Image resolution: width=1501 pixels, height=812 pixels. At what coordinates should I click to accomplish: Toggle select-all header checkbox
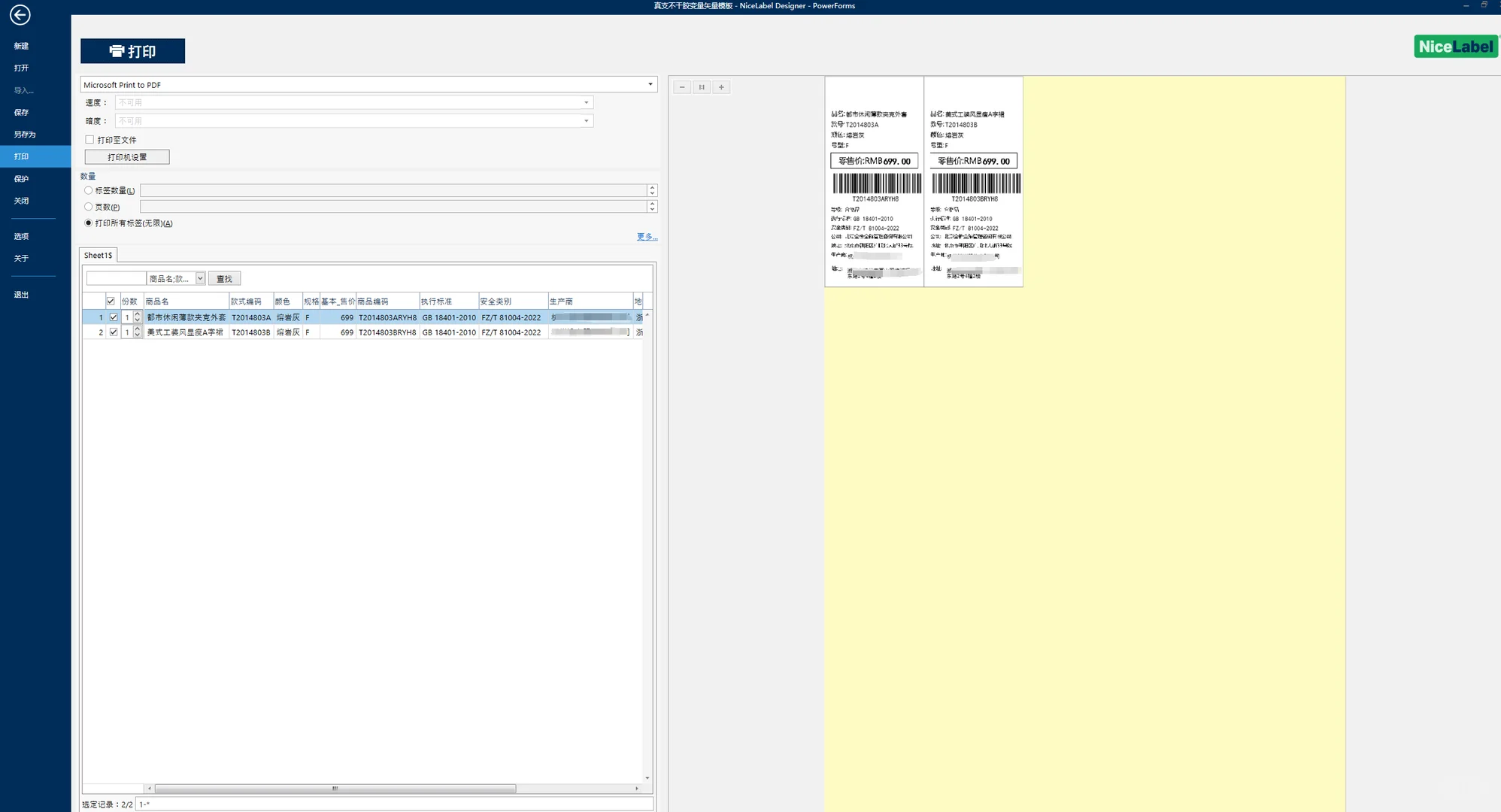111,301
